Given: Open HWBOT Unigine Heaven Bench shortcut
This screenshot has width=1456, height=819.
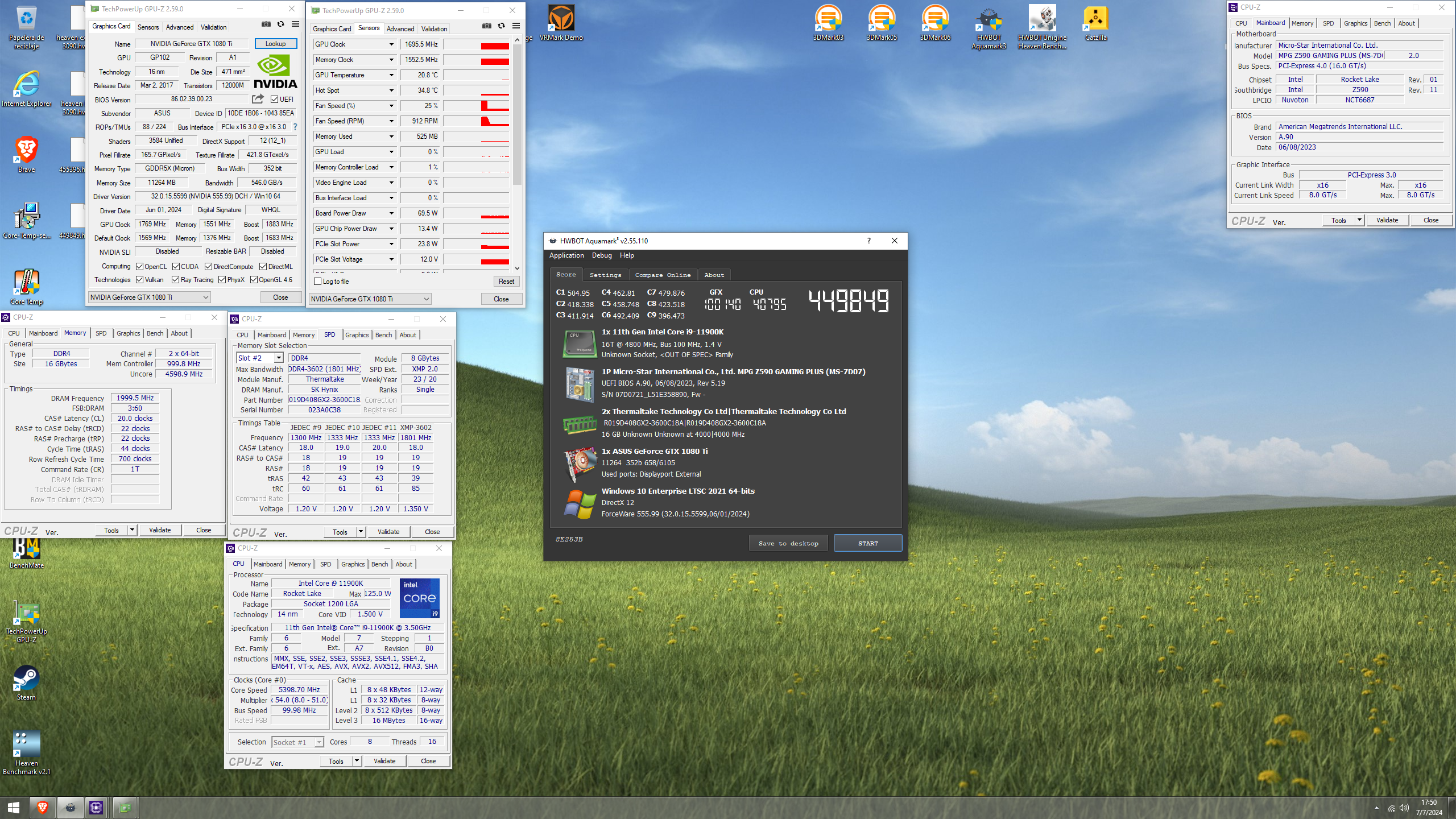Looking at the screenshot, I should click(1042, 27).
